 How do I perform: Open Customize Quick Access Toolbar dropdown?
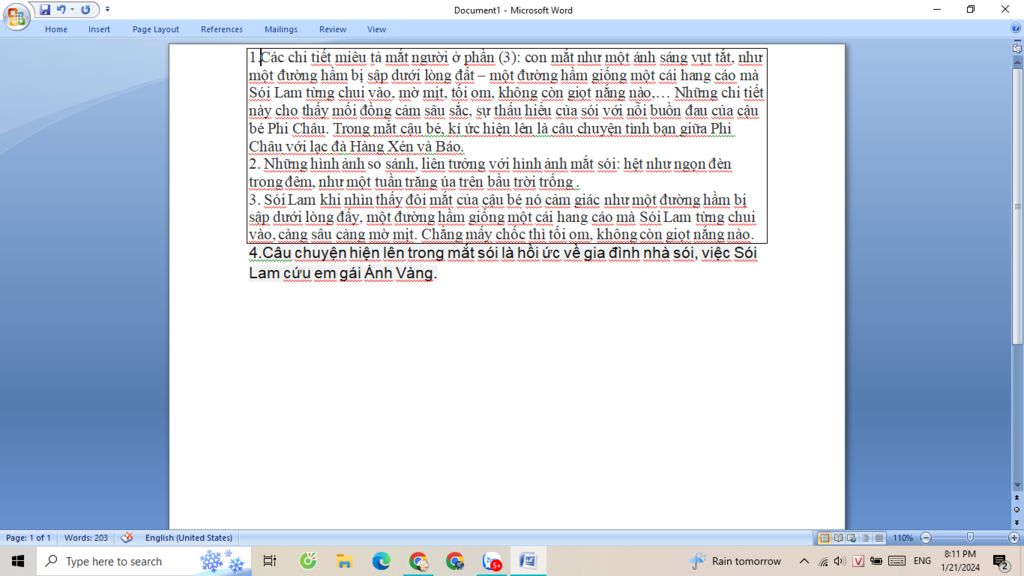click(108, 10)
